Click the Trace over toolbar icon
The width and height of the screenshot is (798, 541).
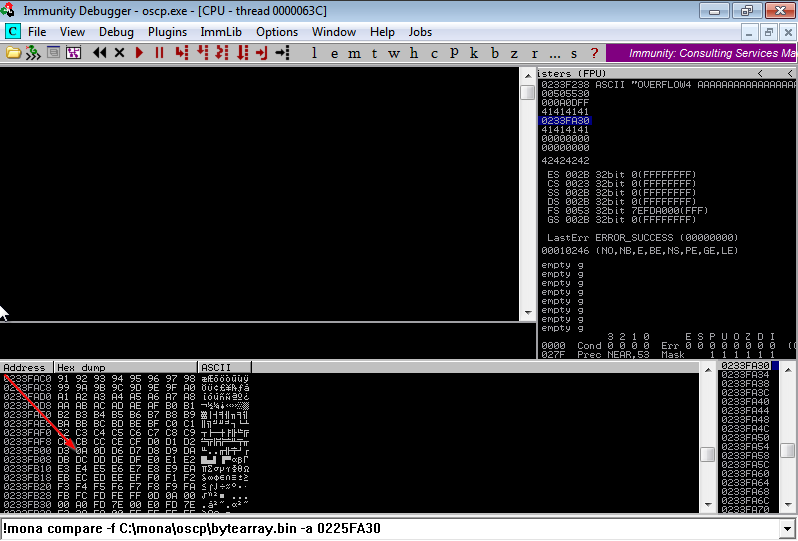coord(243,52)
